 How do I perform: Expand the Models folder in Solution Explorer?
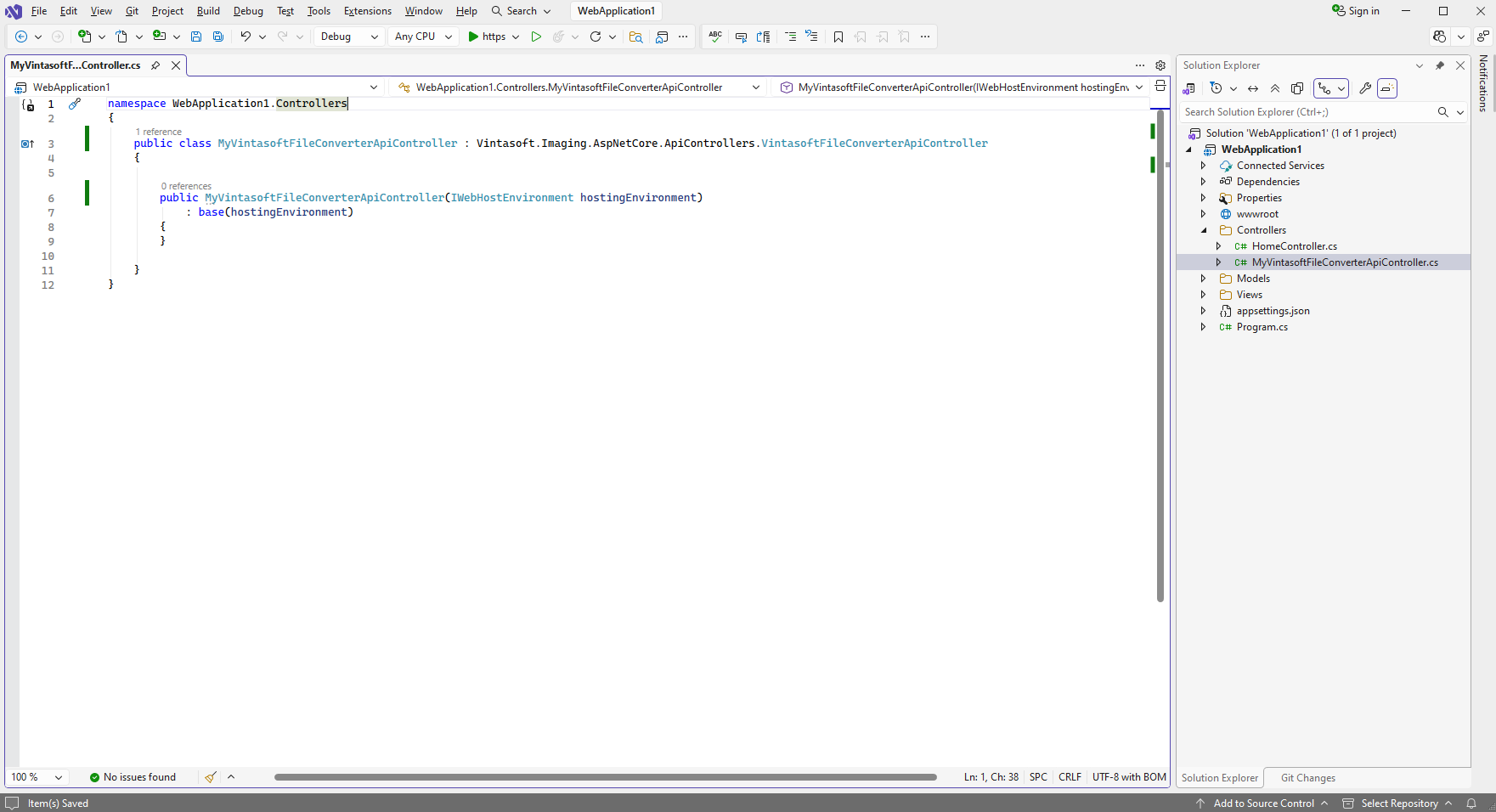coord(1204,278)
